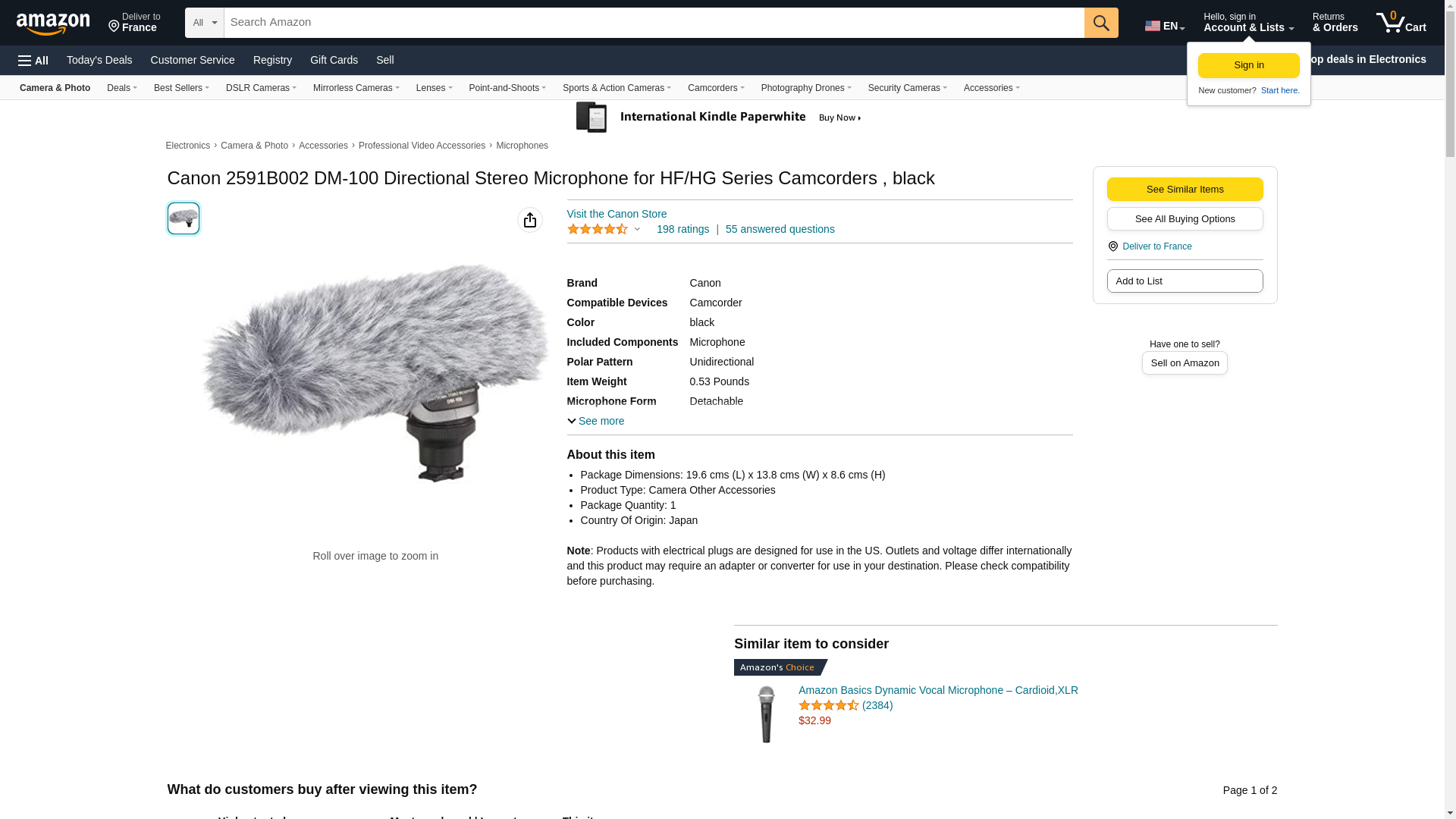This screenshot has height=819, width=1456.
Task: Open the 198 ratings link
Action: [682, 229]
